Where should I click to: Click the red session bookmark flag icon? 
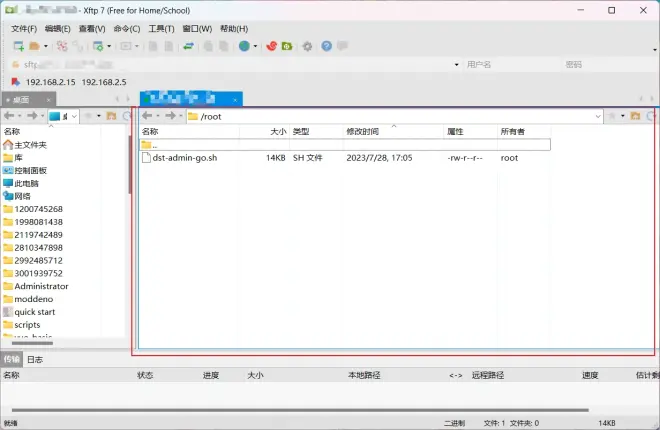pos(16,82)
